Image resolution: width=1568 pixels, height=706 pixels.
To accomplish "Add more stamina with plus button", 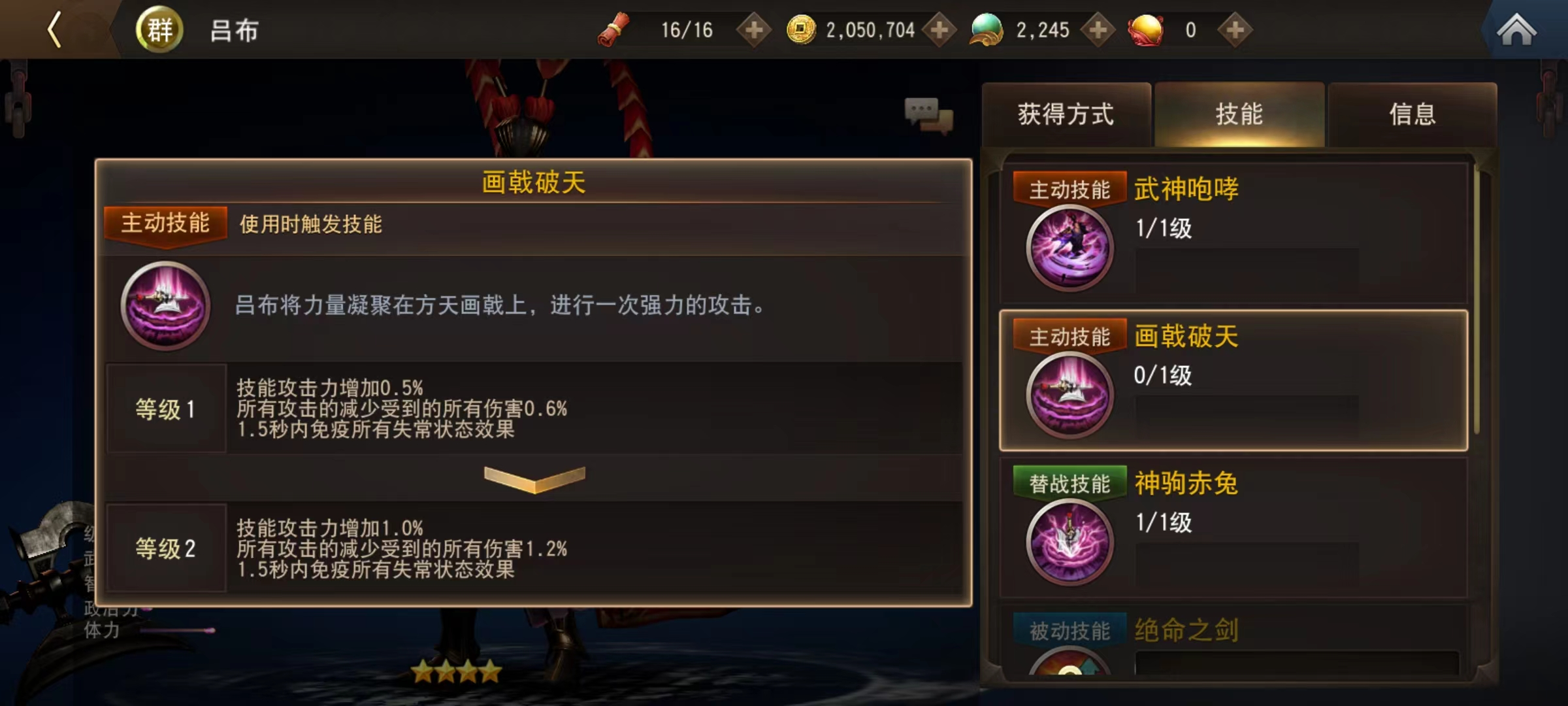I will pos(754,30).
